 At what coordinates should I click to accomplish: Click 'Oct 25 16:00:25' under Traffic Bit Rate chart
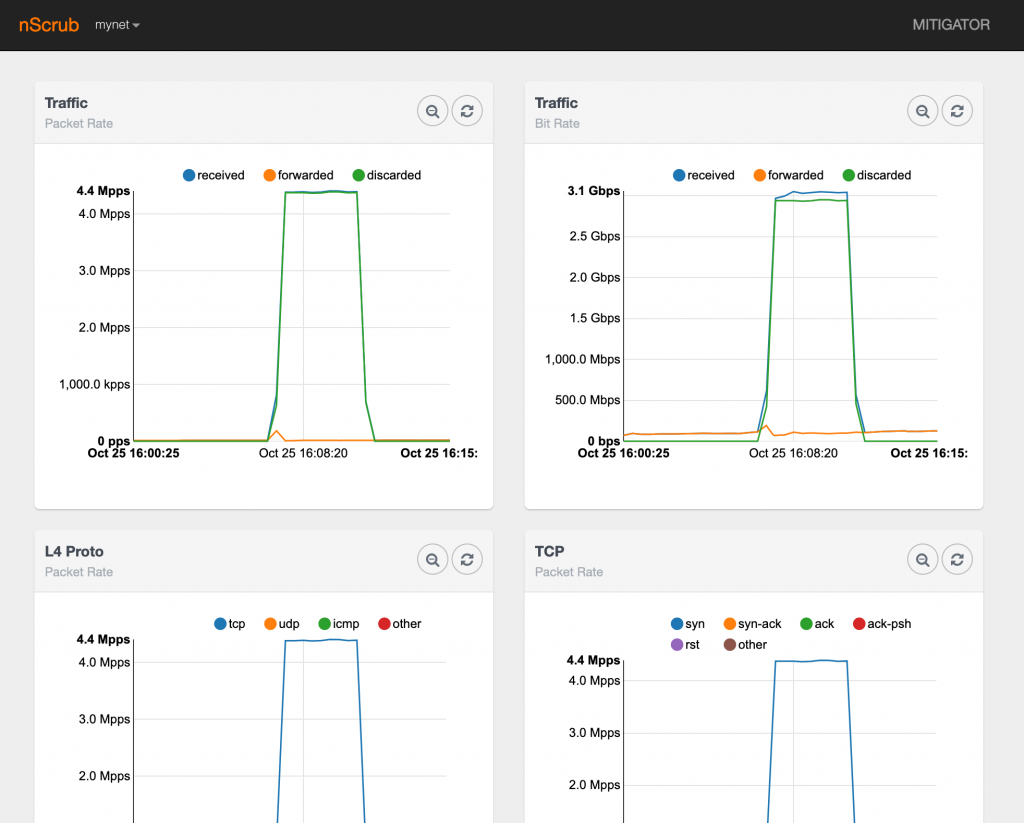(624, 453)
